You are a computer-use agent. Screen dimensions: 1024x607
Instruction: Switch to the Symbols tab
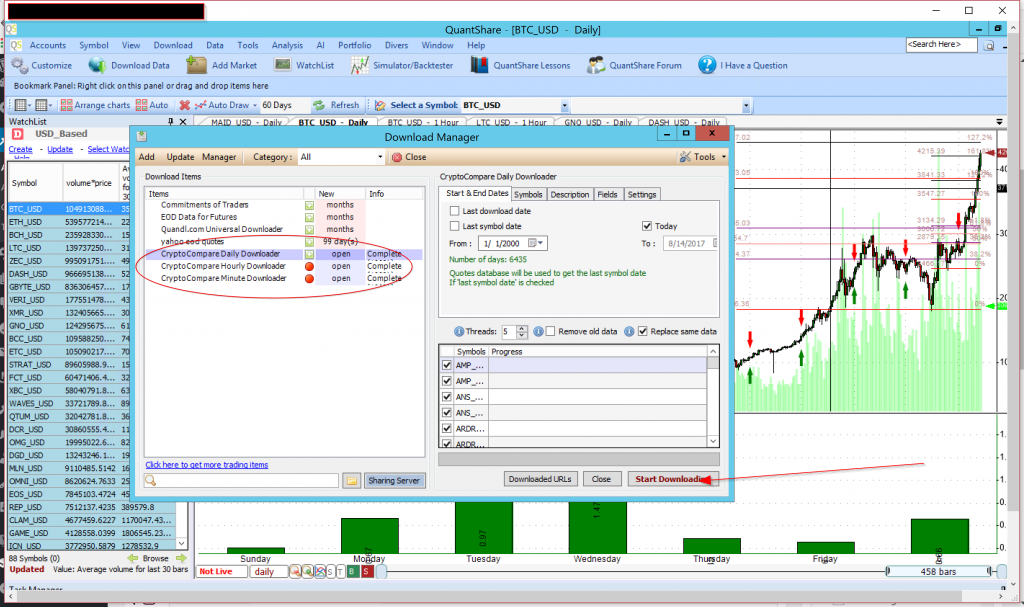point(528,195)
